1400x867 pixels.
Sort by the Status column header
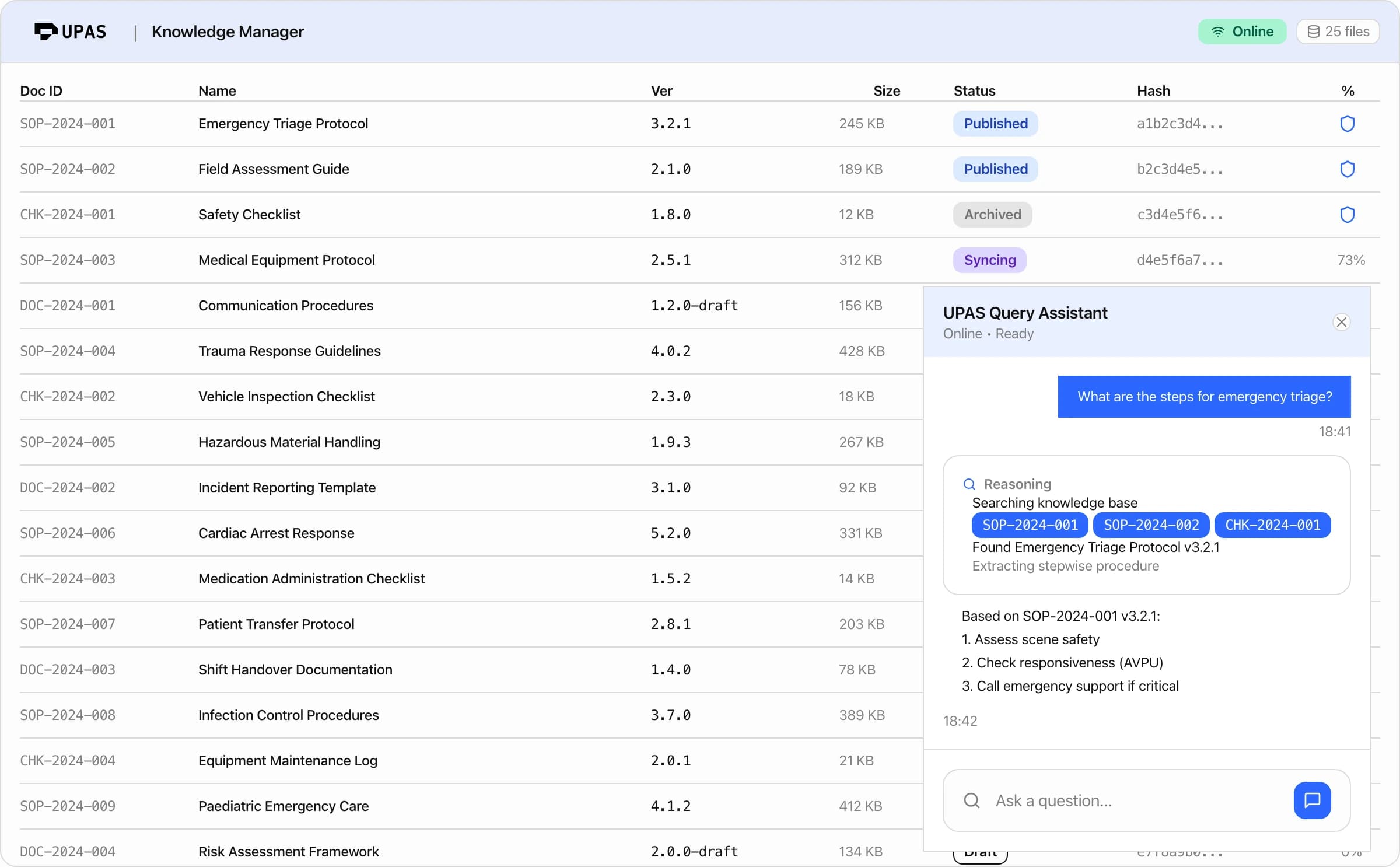(974, 91)
